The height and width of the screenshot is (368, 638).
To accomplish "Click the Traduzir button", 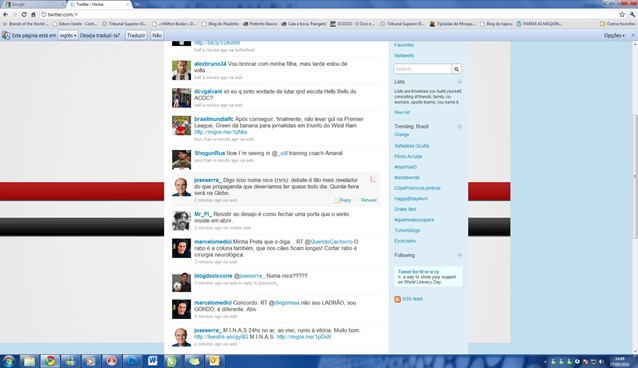I will point(136,35).
